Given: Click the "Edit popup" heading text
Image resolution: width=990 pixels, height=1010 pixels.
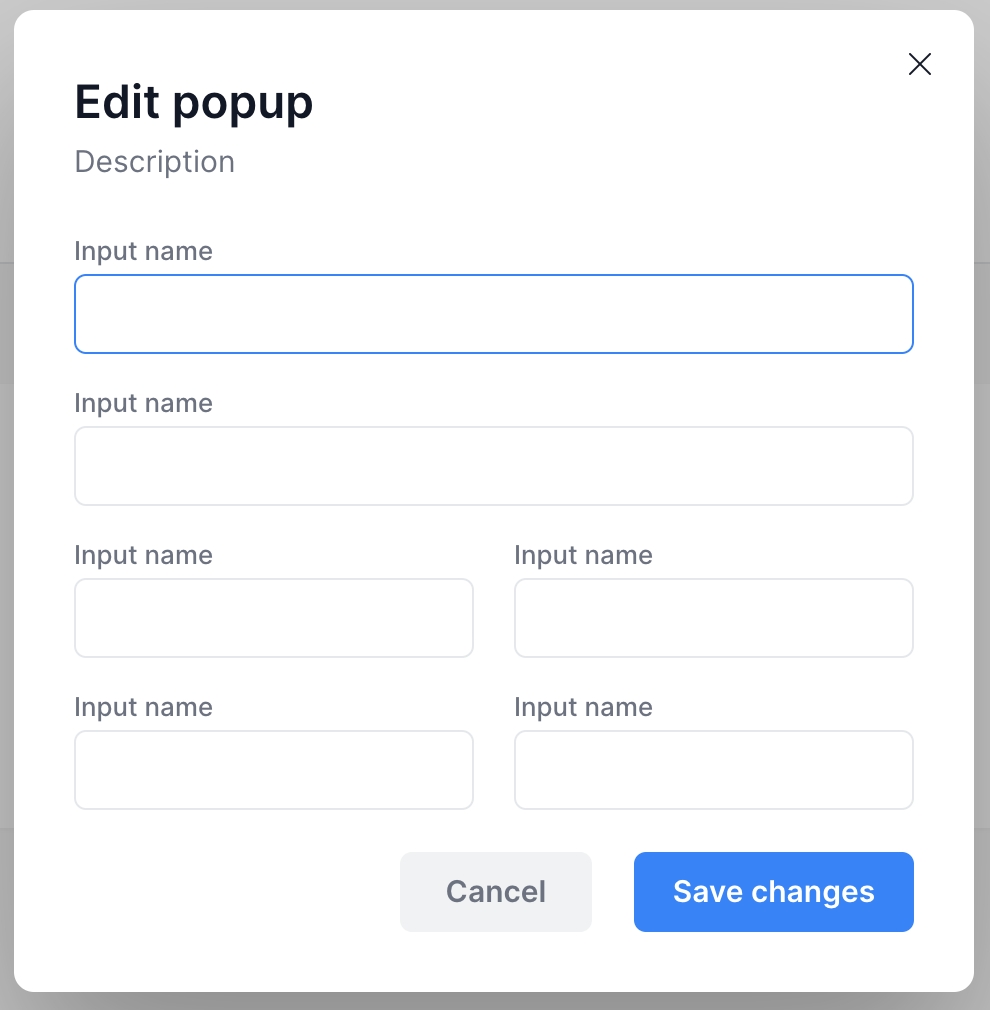Looking at the screenshot, I should click(194, 102).
